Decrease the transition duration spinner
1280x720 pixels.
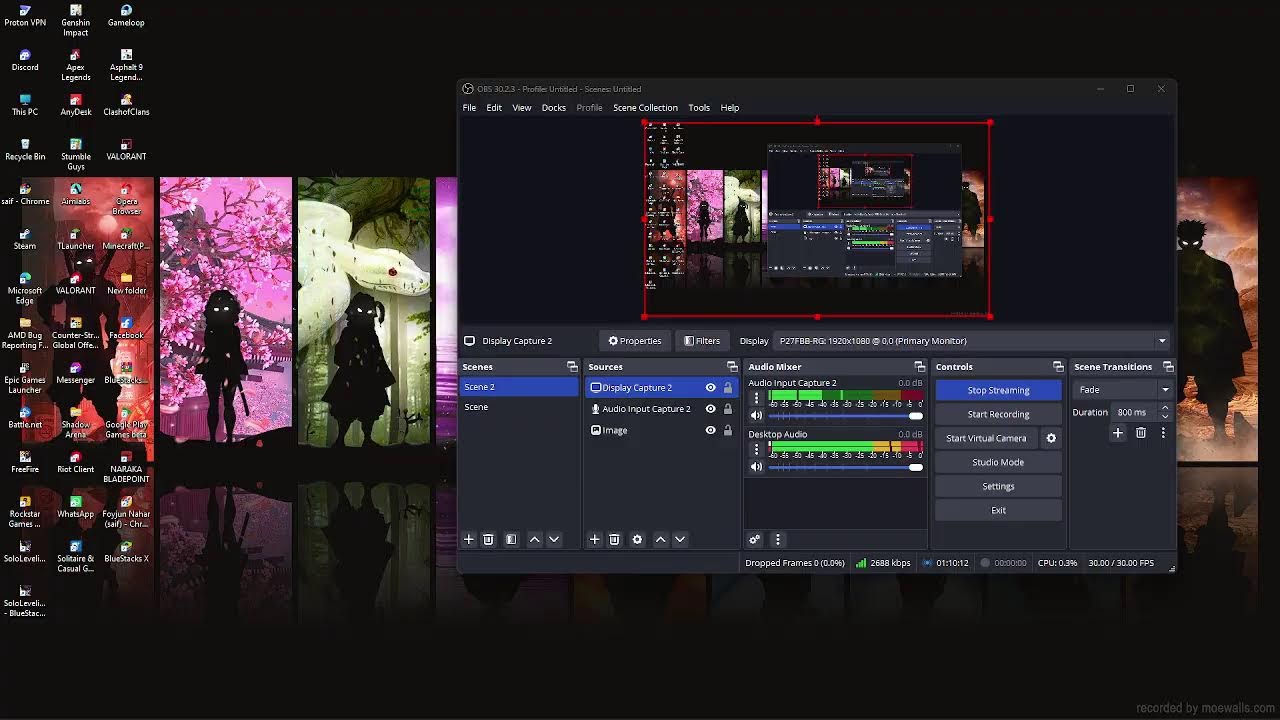[1164, 416]
